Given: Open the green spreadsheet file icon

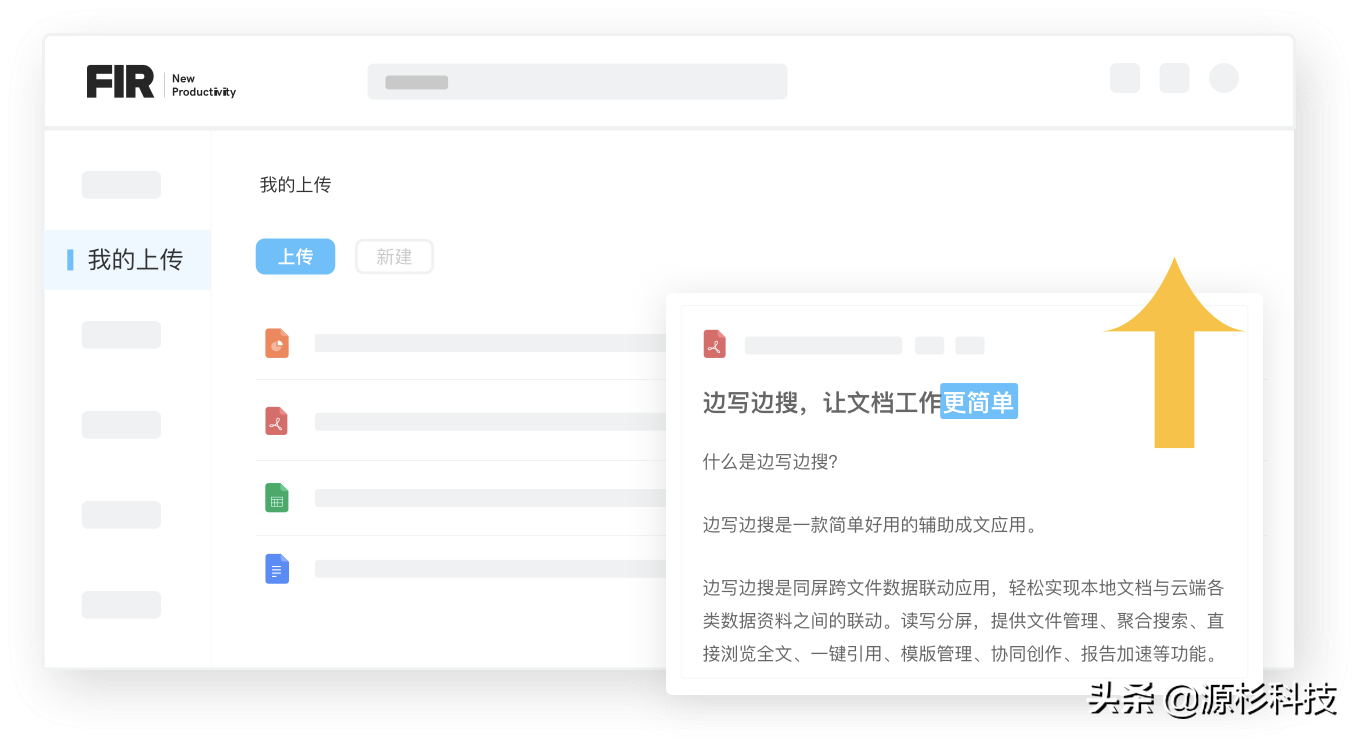Looking at the screenshot, I should [x=277, y=498].
